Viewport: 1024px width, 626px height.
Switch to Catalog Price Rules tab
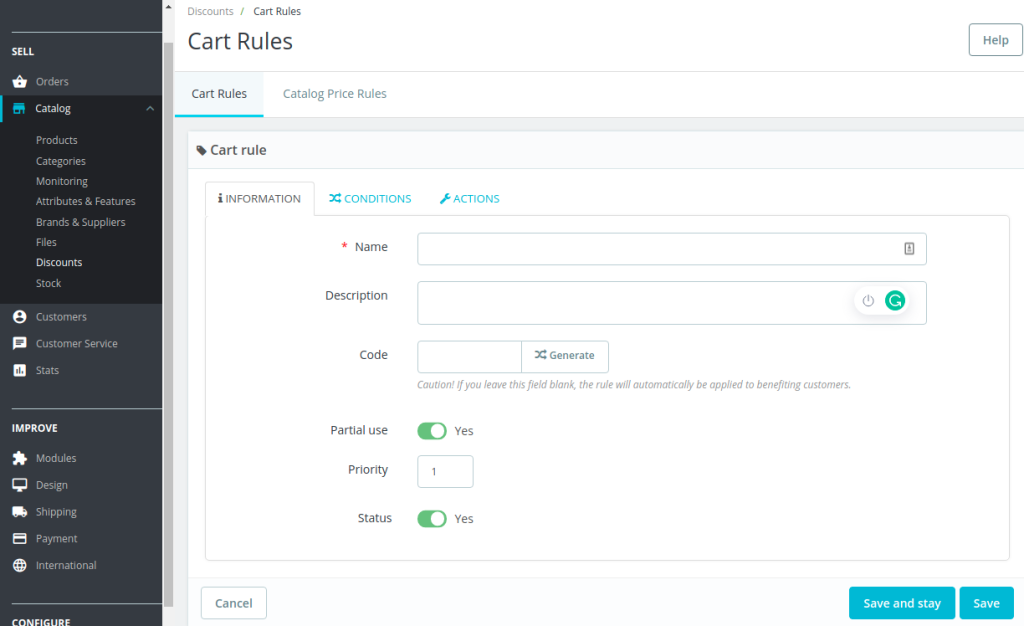coord(334,94)
